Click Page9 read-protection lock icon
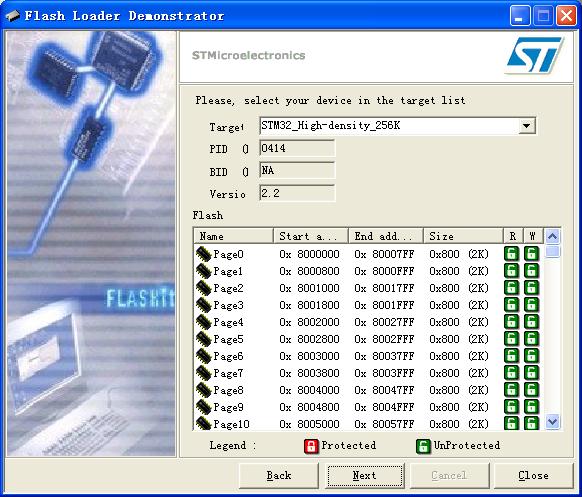This screenshot has height=497, width=582. pyautogui.click(x=511, y=407)
